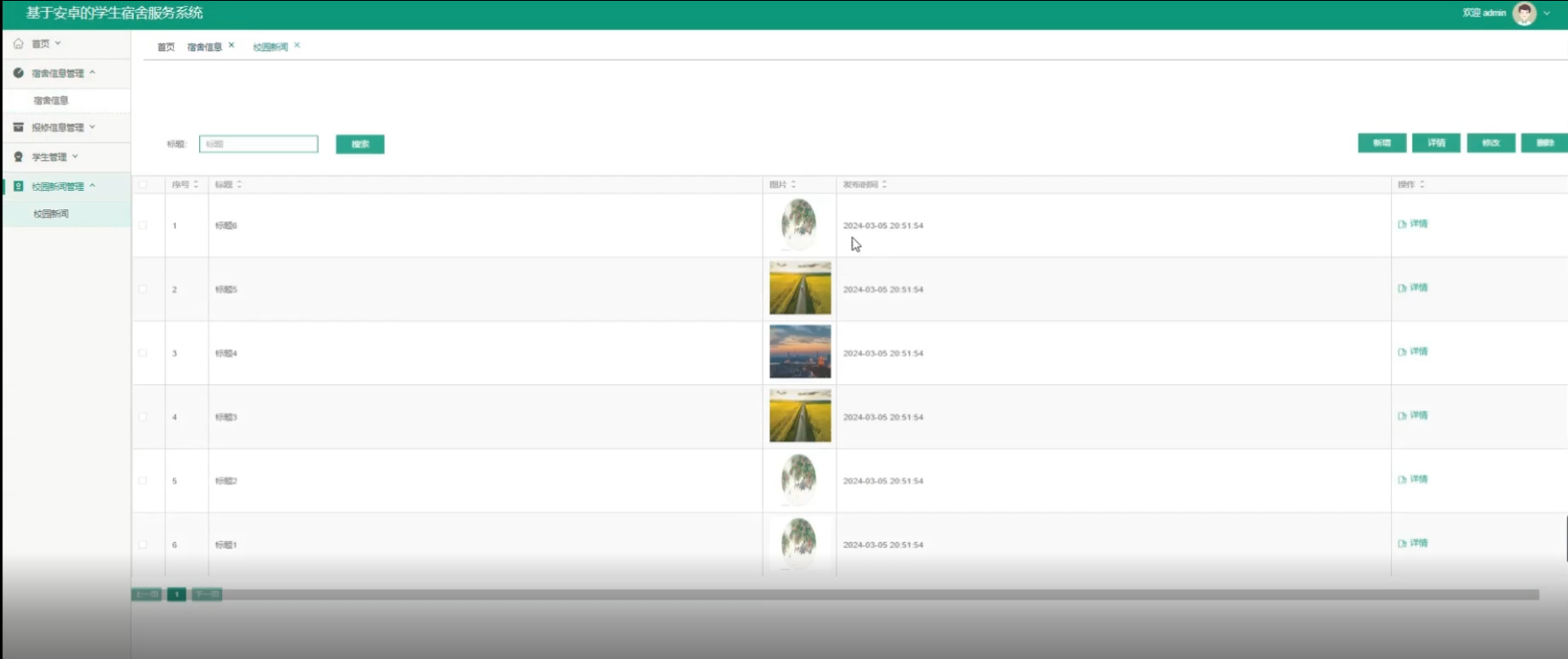
Task: Open the admin user dropdown arrow
Action: 1547,14
